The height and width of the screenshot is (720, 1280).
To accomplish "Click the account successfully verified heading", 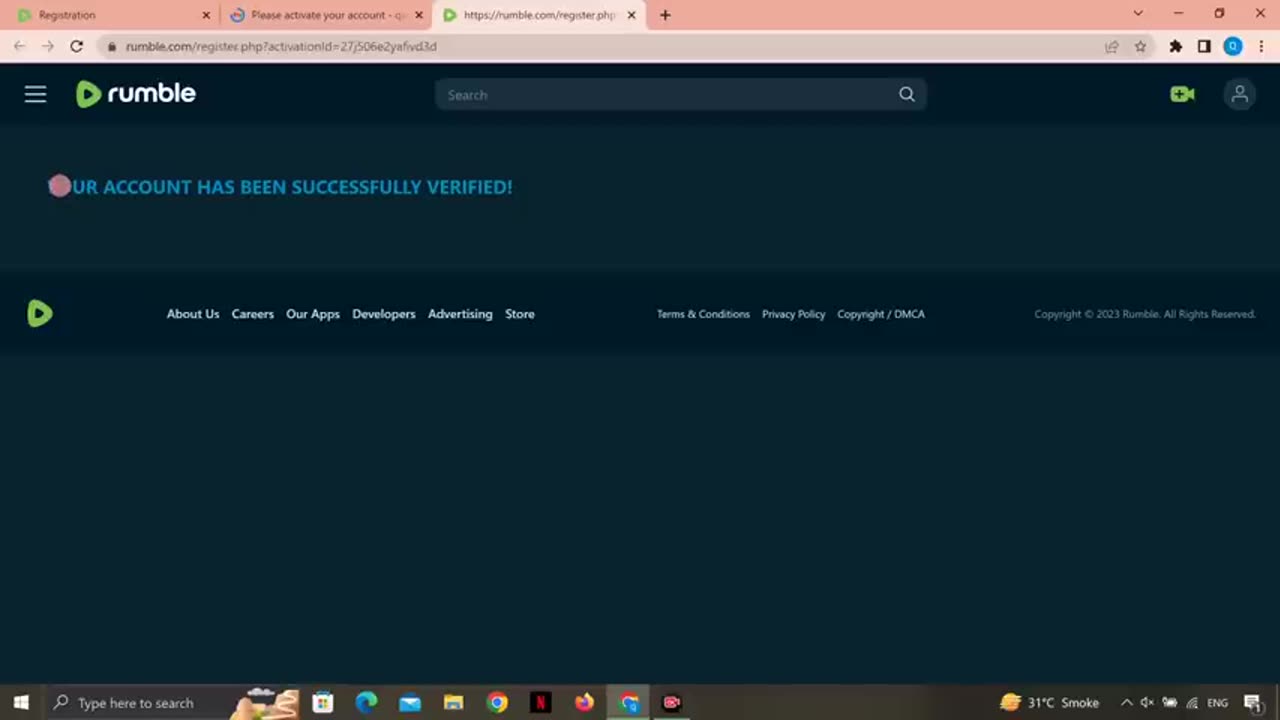I will (x=281, y=187).
